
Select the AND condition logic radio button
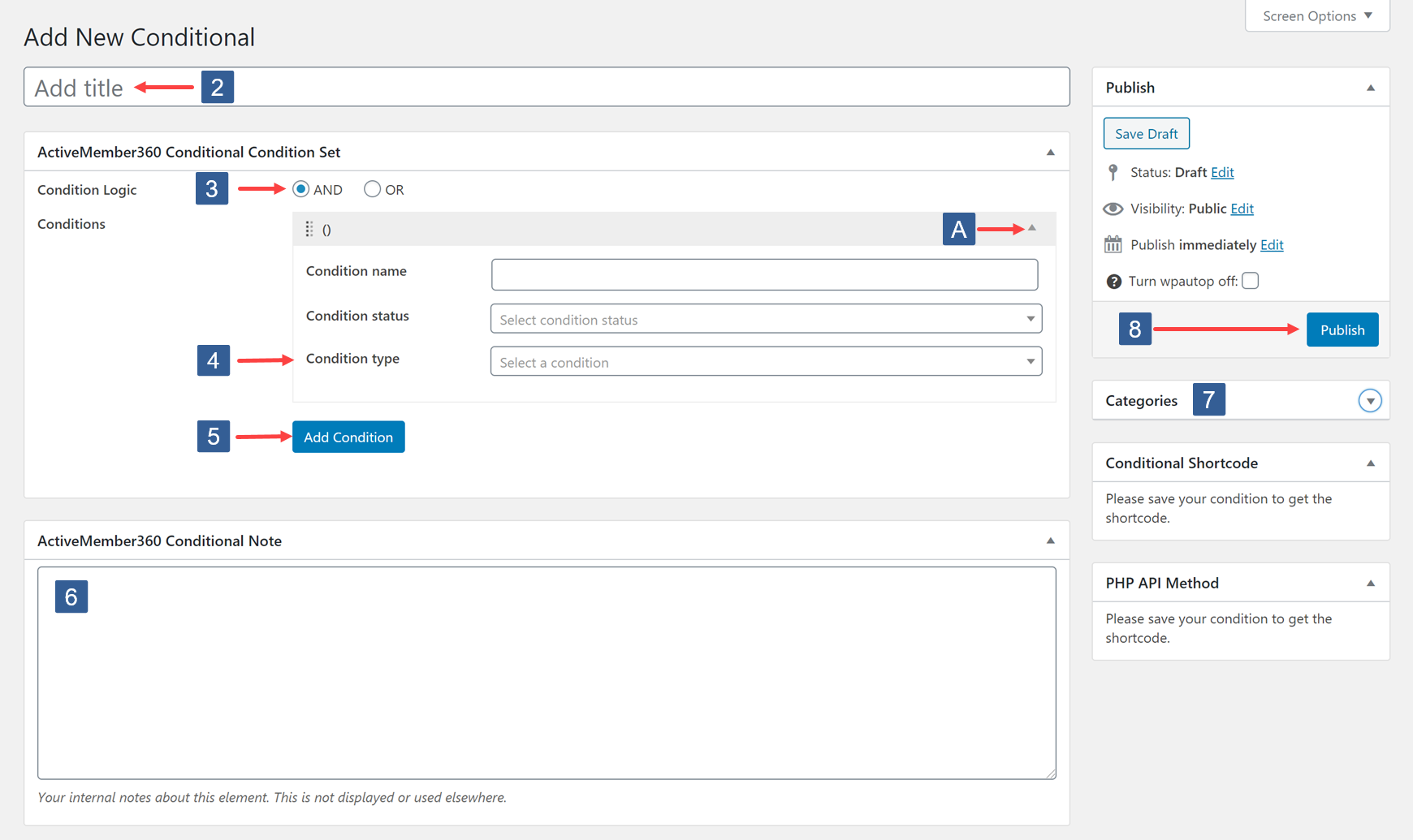pos(300,188)
